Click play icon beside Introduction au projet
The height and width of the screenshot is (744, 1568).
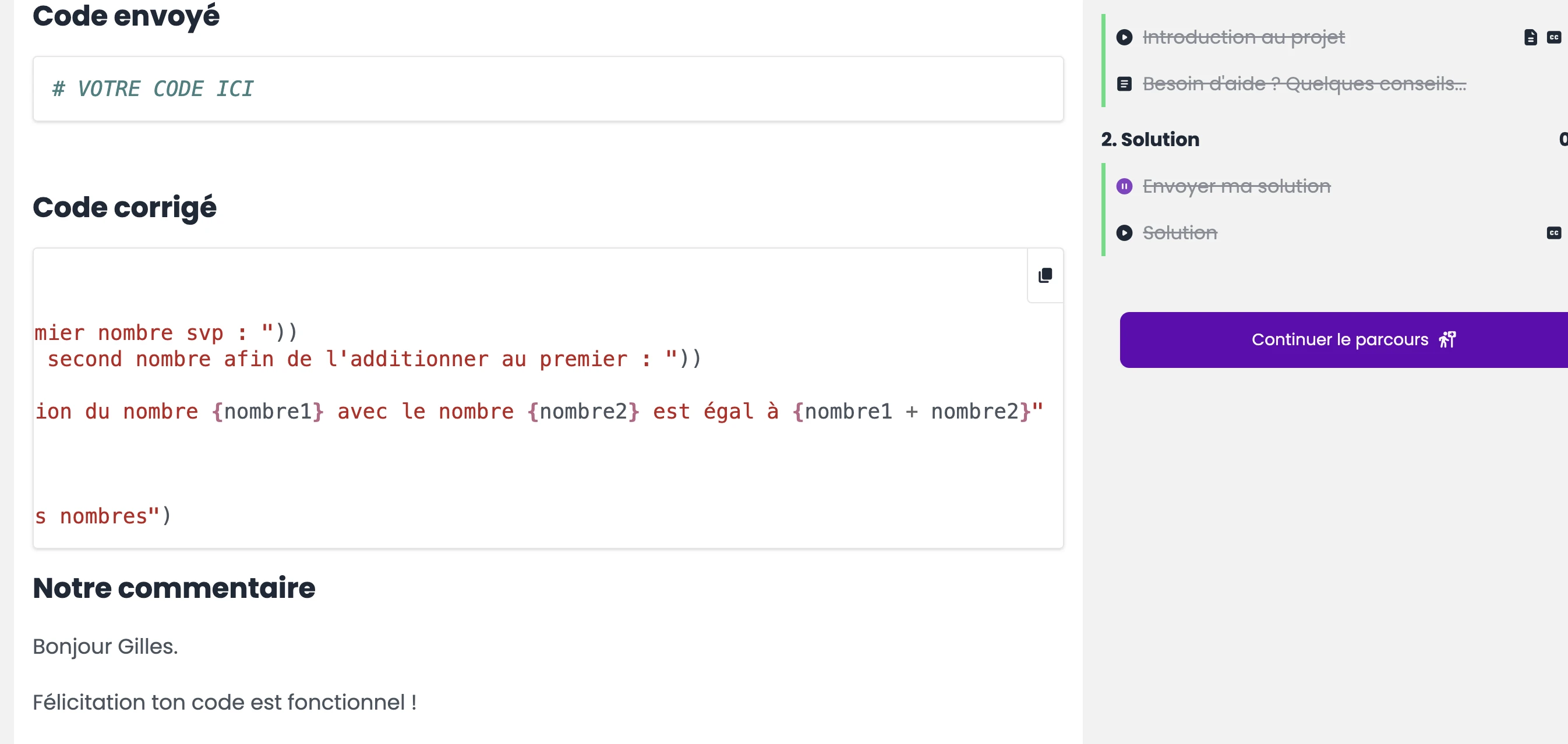point(1124,37)
